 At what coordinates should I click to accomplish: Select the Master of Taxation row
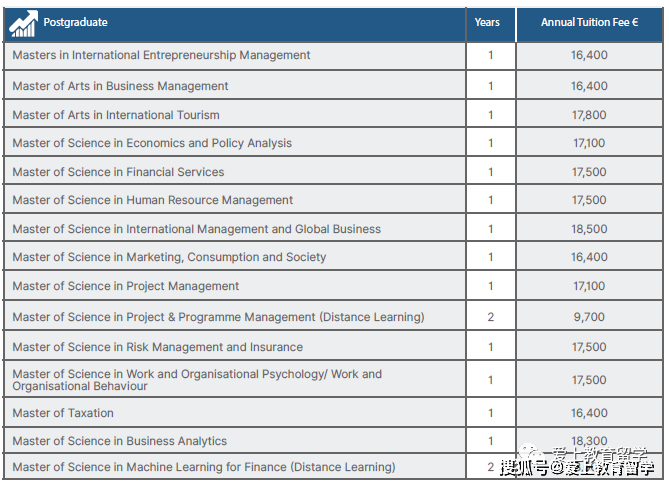[x=63, y=413]
